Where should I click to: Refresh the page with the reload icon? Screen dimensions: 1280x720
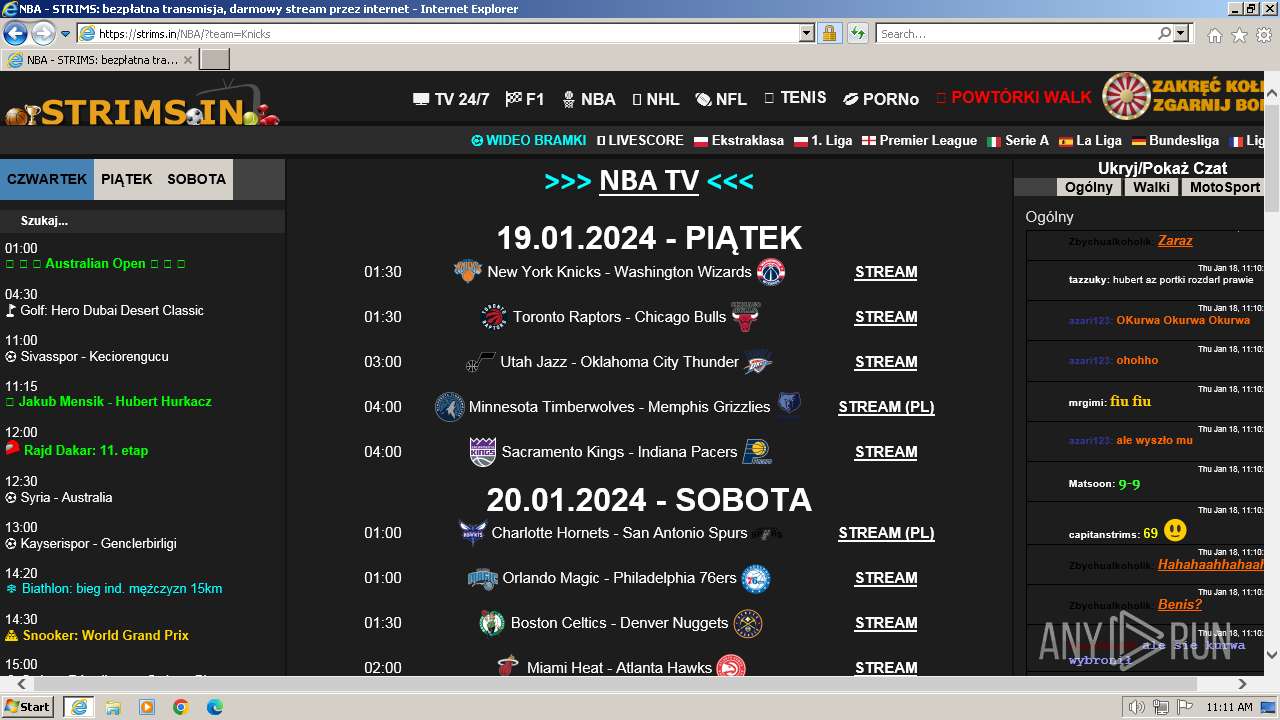click(857, 33)
